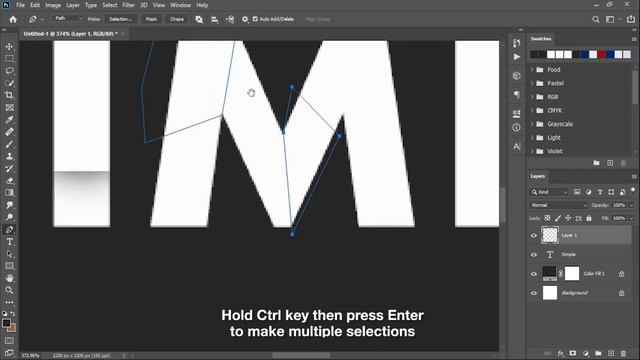Select the Eraser tool
640x360 pixels.
tap(9, 180)
